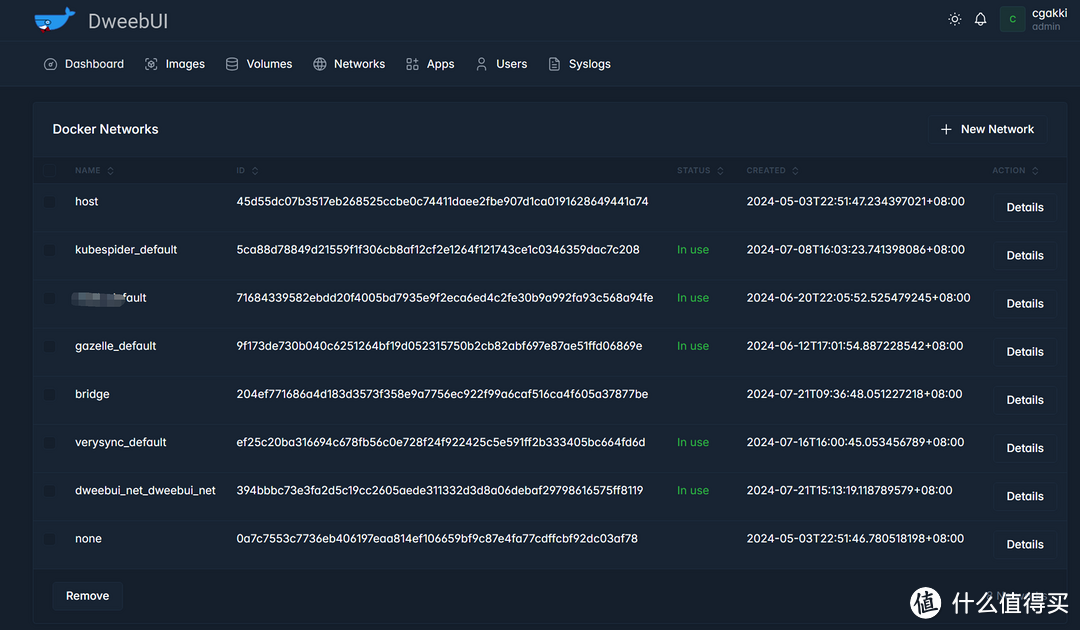This screenshot has height=630, width=1080.
Task: Switch to the Volumes tab
Action: click(x=259, y=64)
